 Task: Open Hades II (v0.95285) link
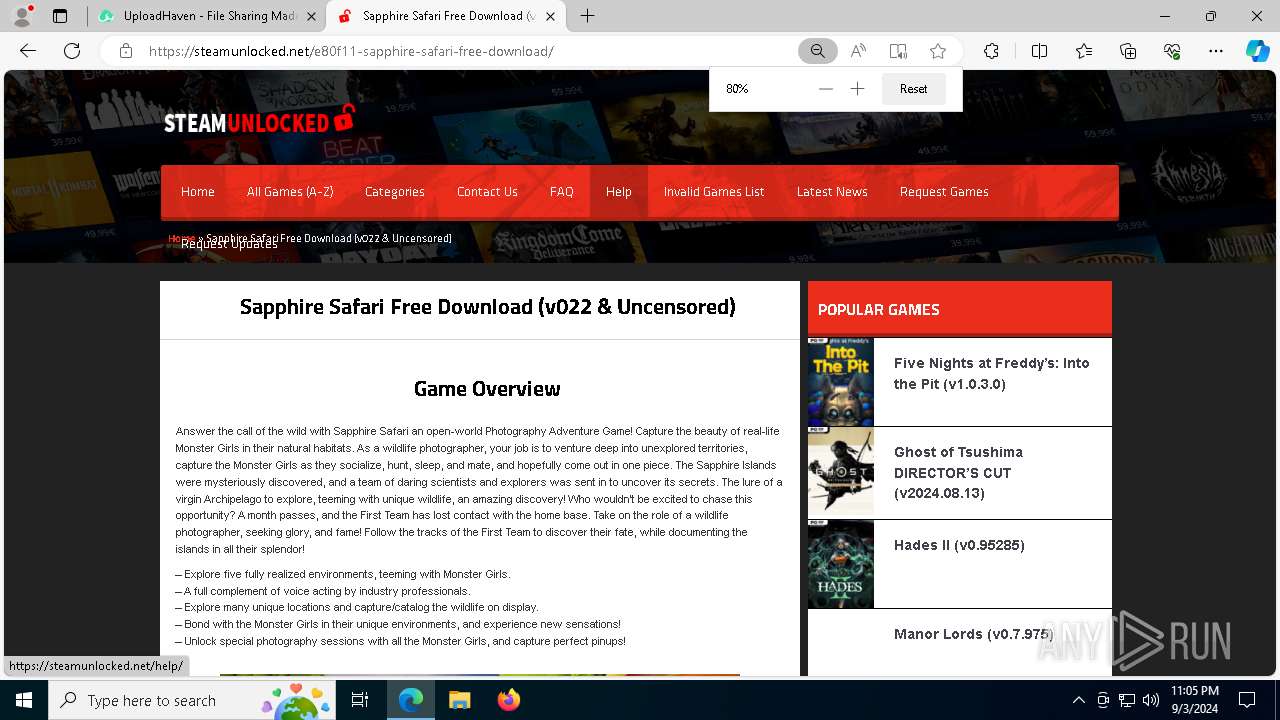pyautogui.click(x=959, y=545)
